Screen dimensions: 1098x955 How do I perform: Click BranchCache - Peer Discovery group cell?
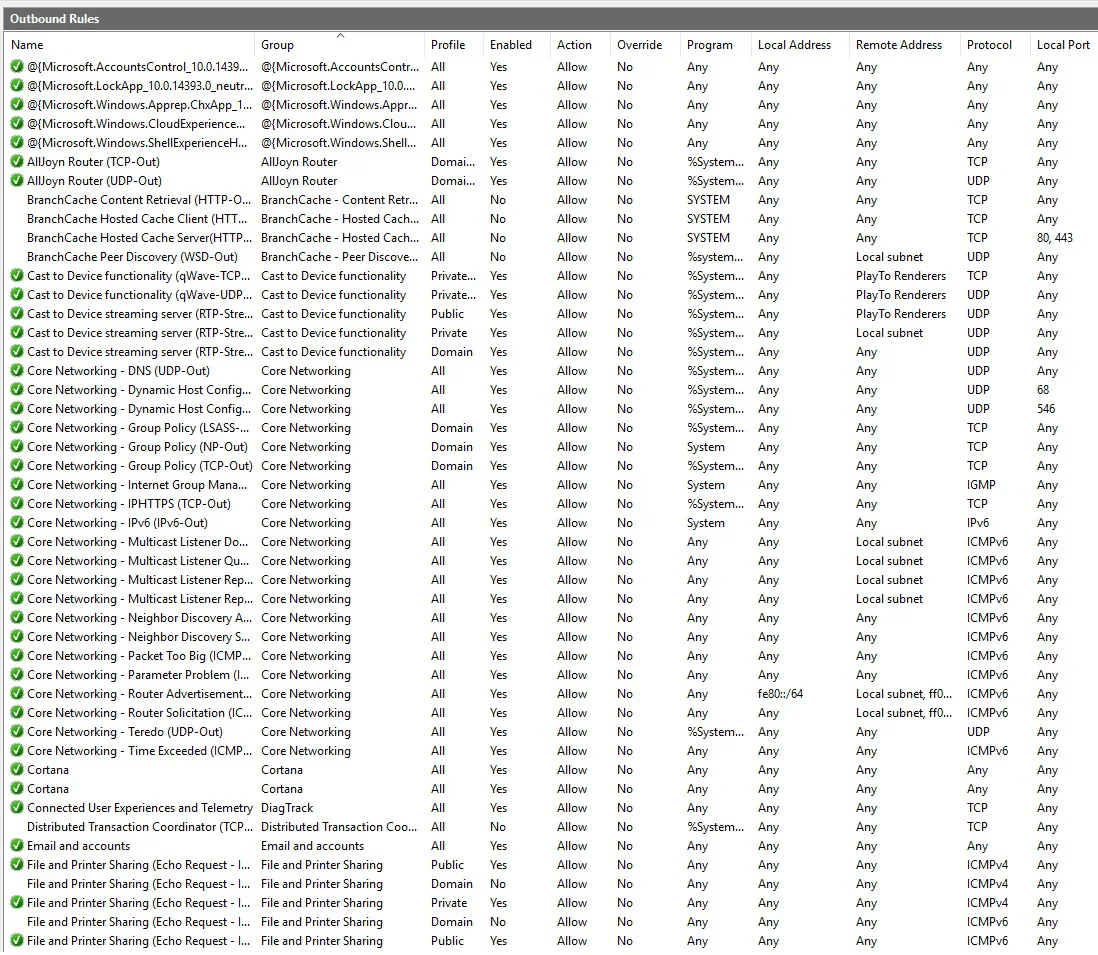click(339, 257)
